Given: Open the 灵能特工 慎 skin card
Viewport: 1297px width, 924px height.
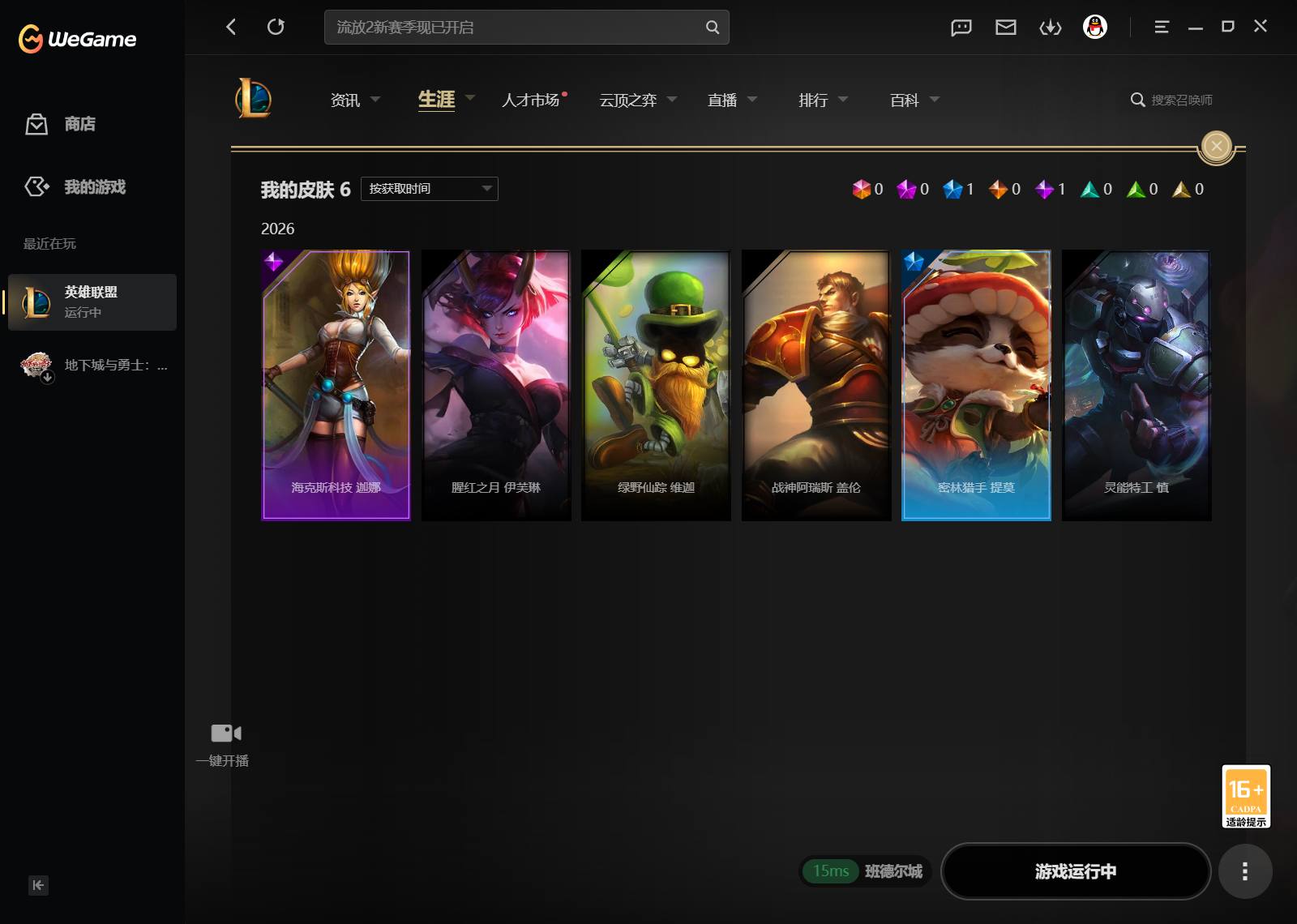Looking at the screenshot, I should (x=1136, y=385).
